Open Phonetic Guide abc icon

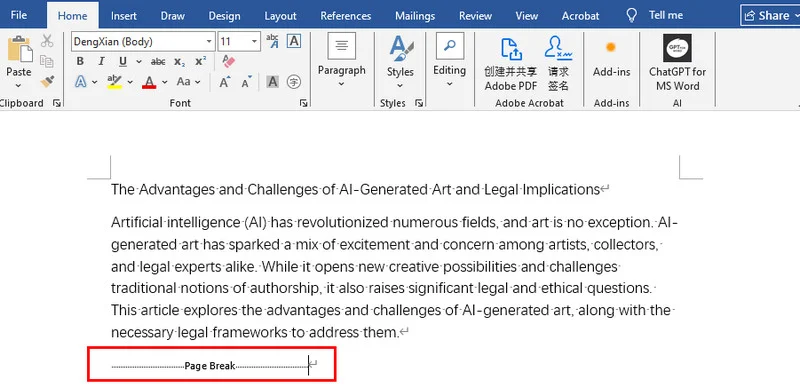(x=272, y=41)
